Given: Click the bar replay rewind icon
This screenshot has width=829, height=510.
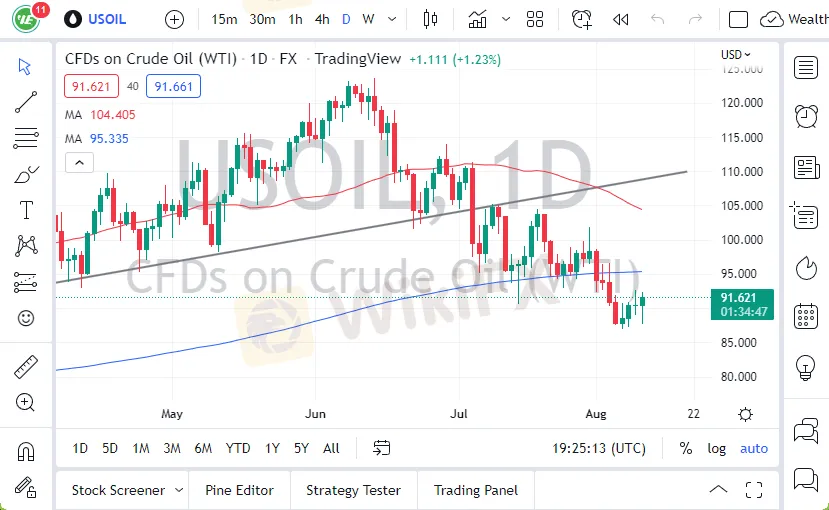Looking at the screenshot, I should coord(621,19).
